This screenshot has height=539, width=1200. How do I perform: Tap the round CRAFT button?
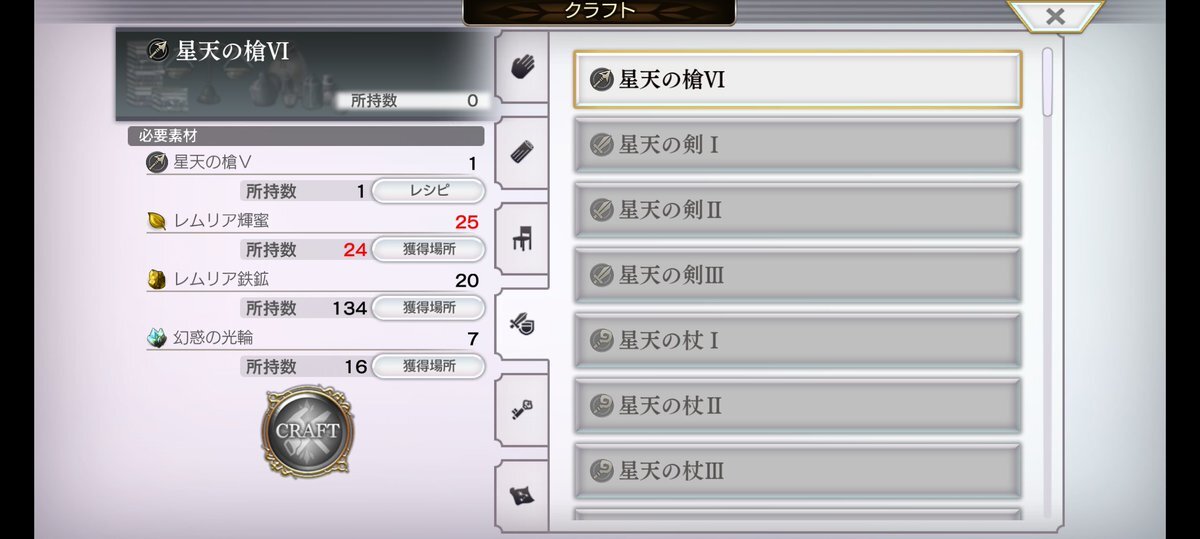pyautogui.click(x=308, y=432)
